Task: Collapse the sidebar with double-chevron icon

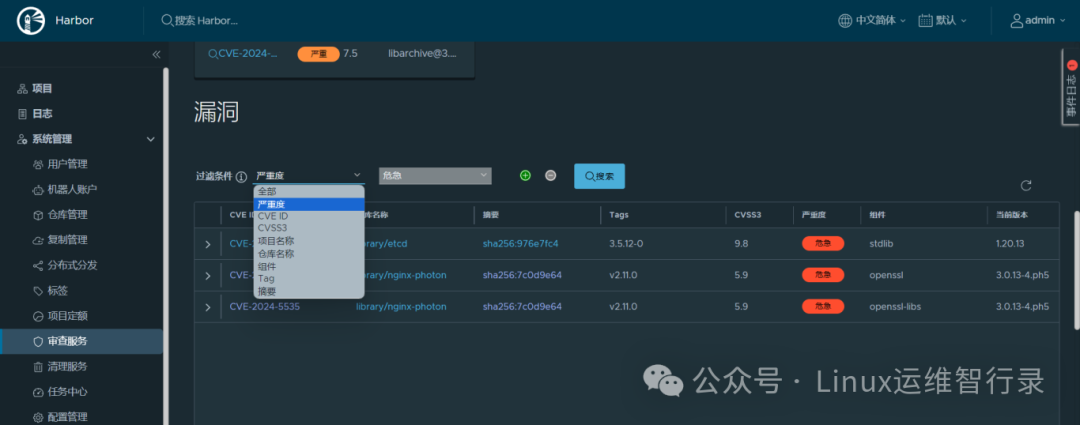Action: (156, 54)
